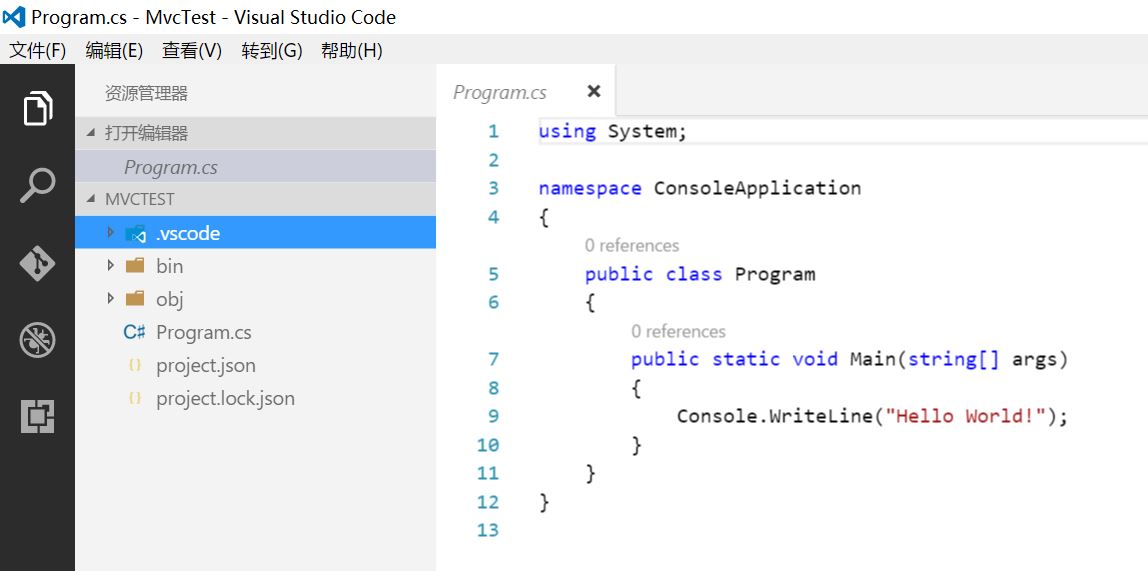Open Program.cs in the file tree
The width and height of the screenshot is (1148, 571).
click(256, 332)
